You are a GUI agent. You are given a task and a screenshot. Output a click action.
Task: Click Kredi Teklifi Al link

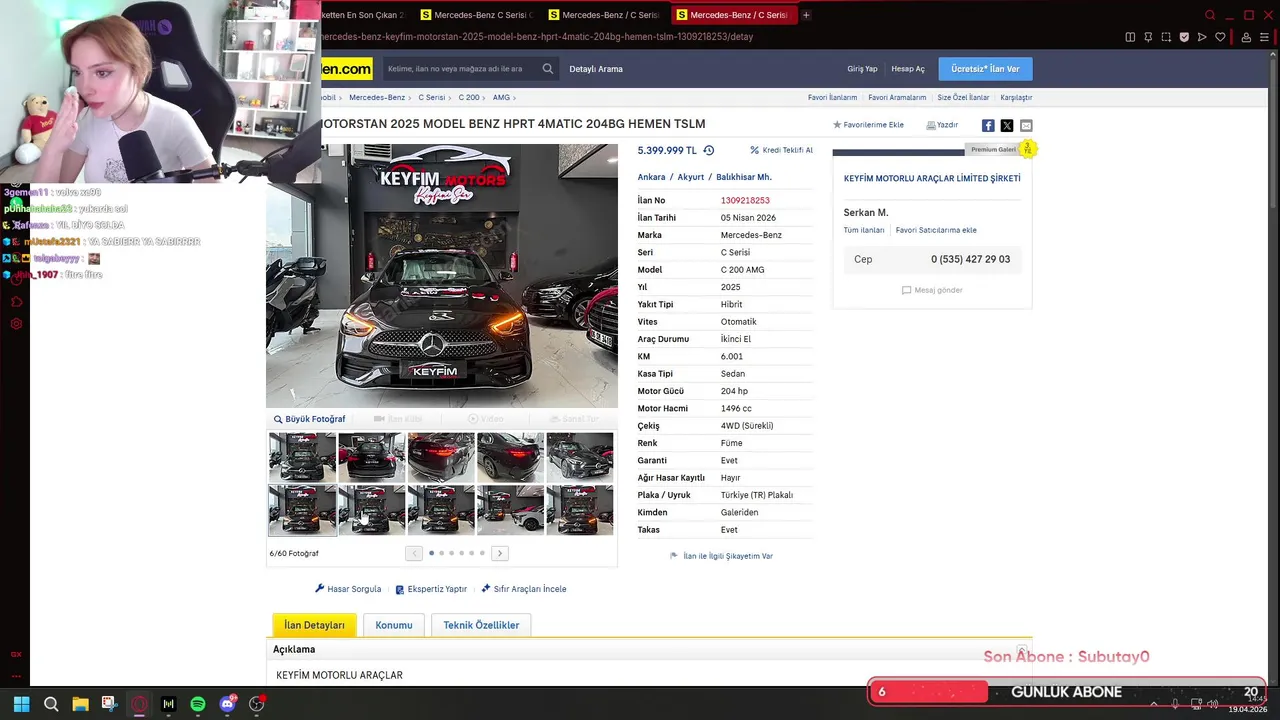click(782, 150)
